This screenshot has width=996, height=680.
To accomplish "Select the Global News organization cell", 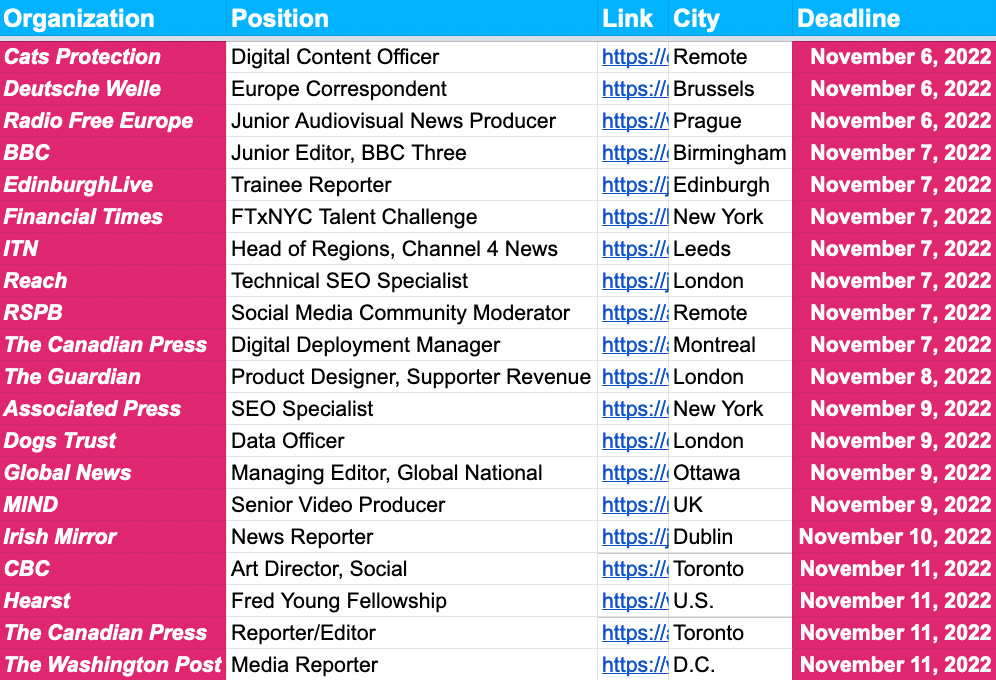I will (113, 473).
